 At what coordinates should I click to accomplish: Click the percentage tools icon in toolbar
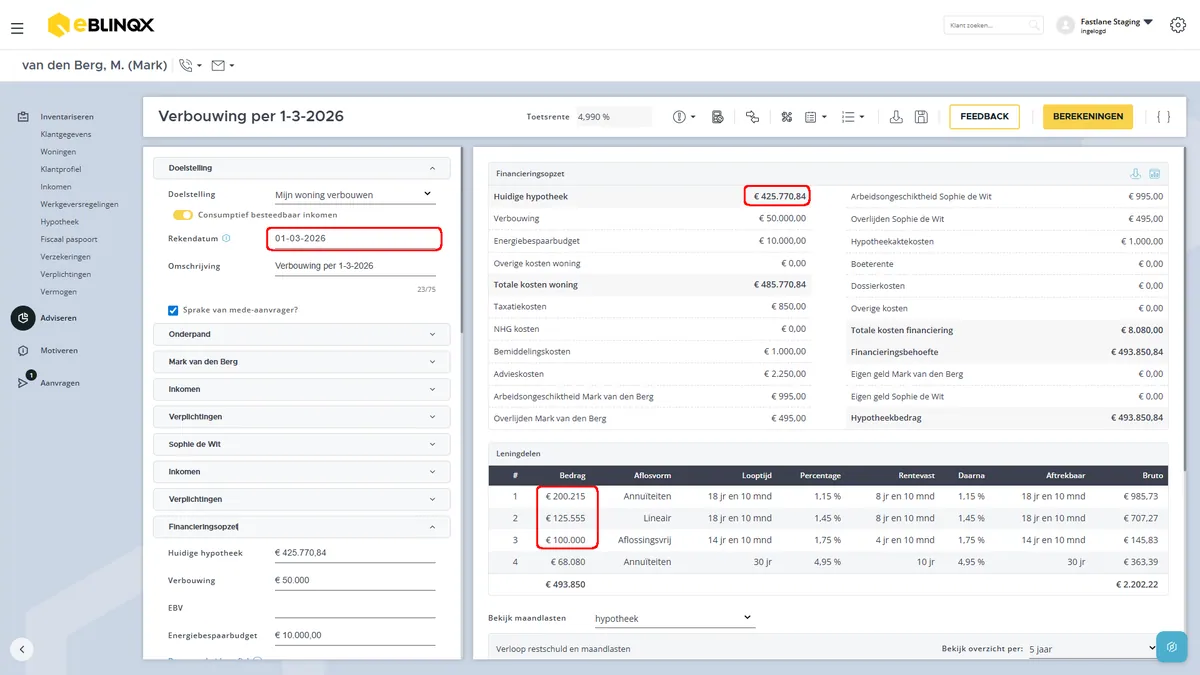click(x=787, y=117)
